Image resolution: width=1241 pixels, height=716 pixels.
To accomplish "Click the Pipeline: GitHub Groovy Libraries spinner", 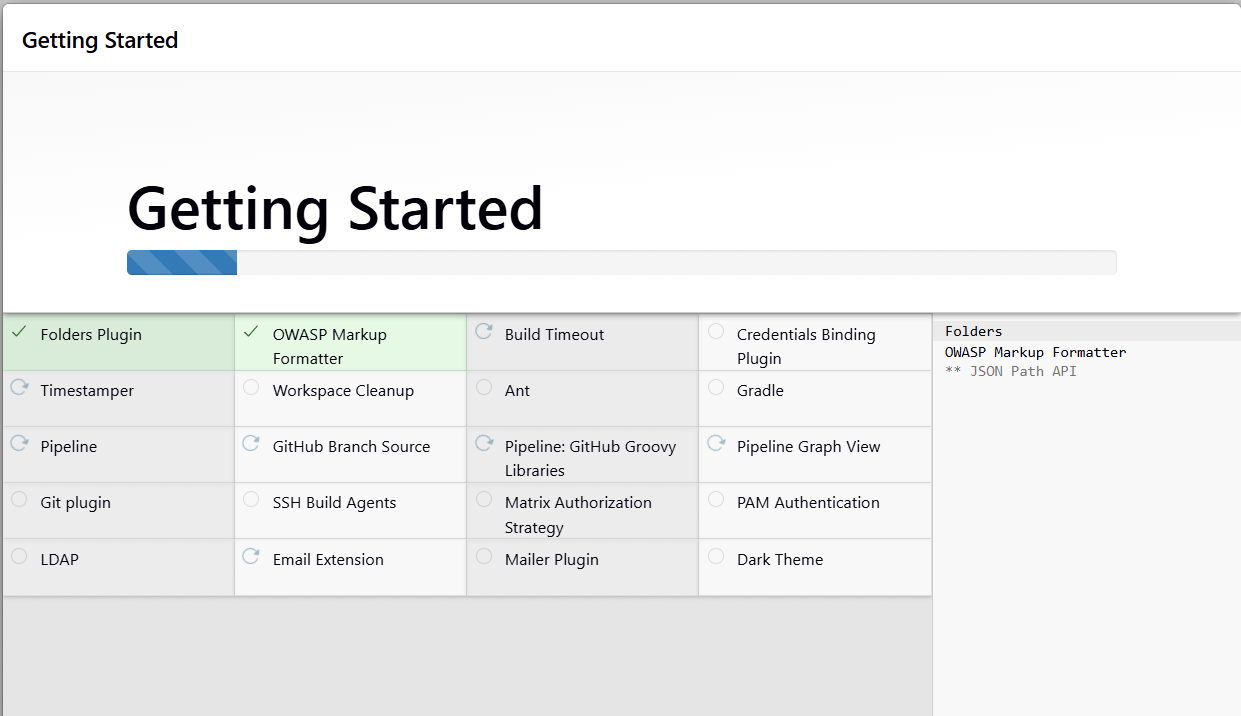I will click(483, 443).
